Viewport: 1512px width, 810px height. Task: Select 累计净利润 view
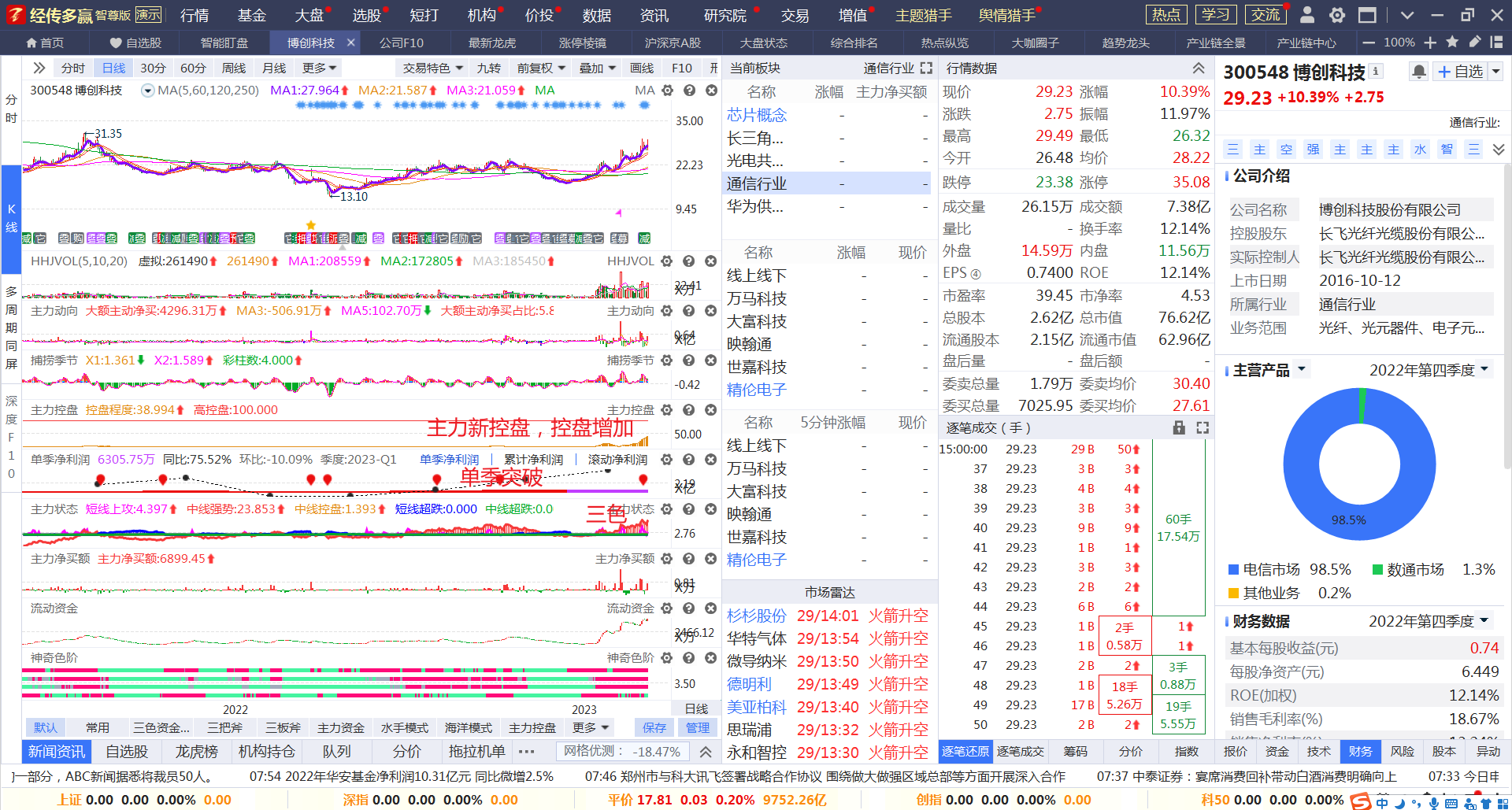coord(533,460)
